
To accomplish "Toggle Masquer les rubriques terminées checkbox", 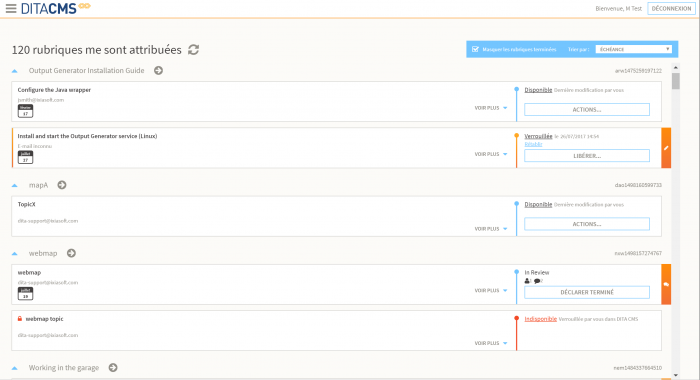I will pyautogui.click(x=475, y=49).
